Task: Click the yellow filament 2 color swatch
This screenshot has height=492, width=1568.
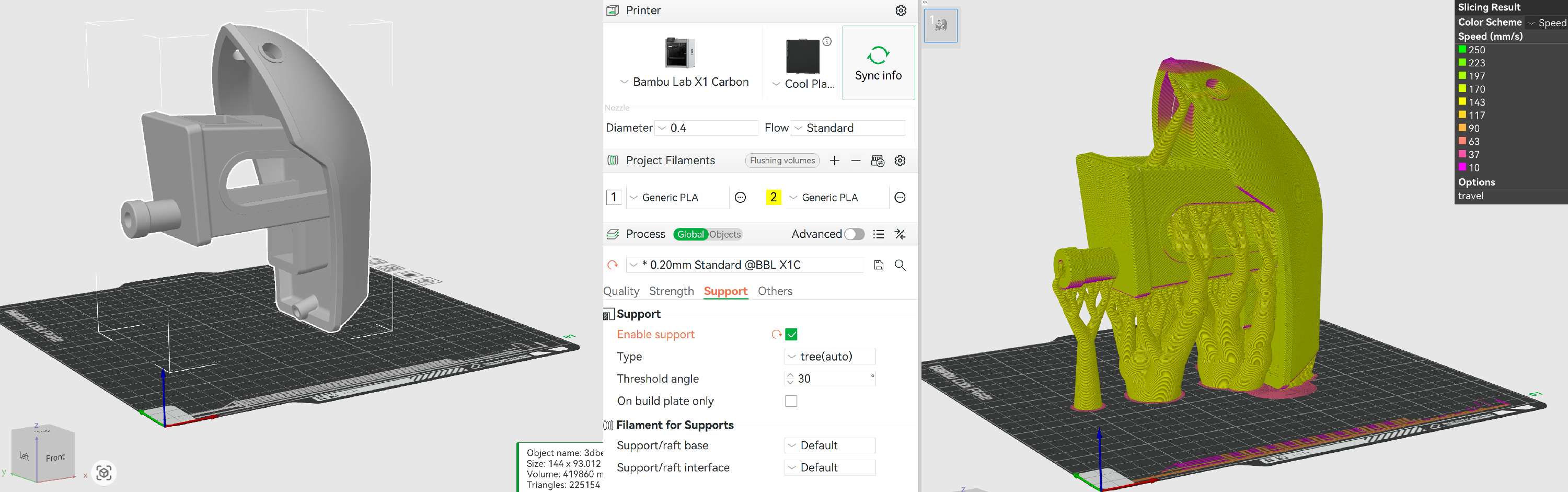Action: point(773,197)
